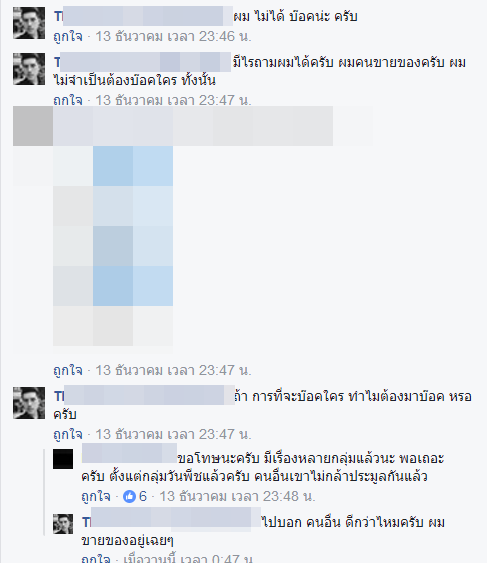Open the grey blurred avatar above the image comment
Viewport: 487px width, 563px height.
click(33, 126)
